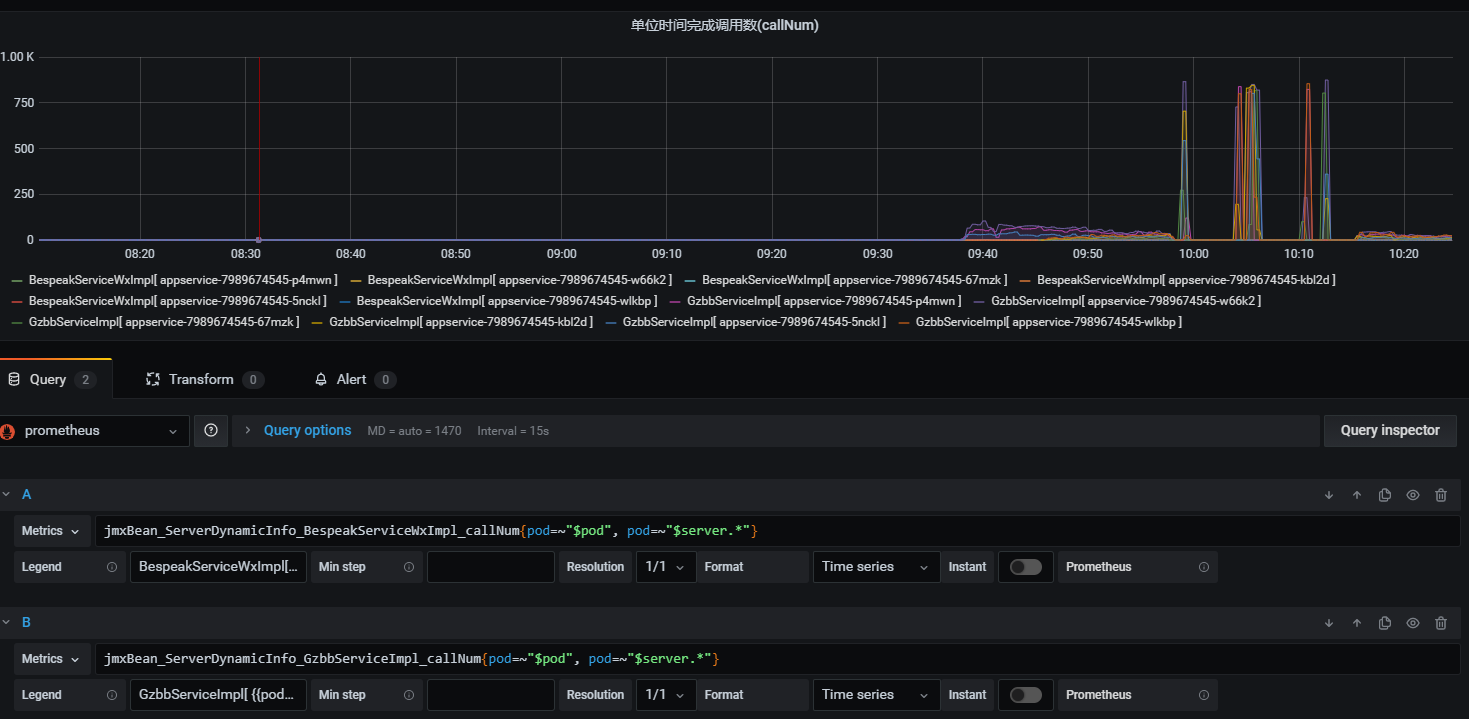Click Prometheus info icon in query B
This screenshot has width=1469, height=719.
pos(1203,695)
